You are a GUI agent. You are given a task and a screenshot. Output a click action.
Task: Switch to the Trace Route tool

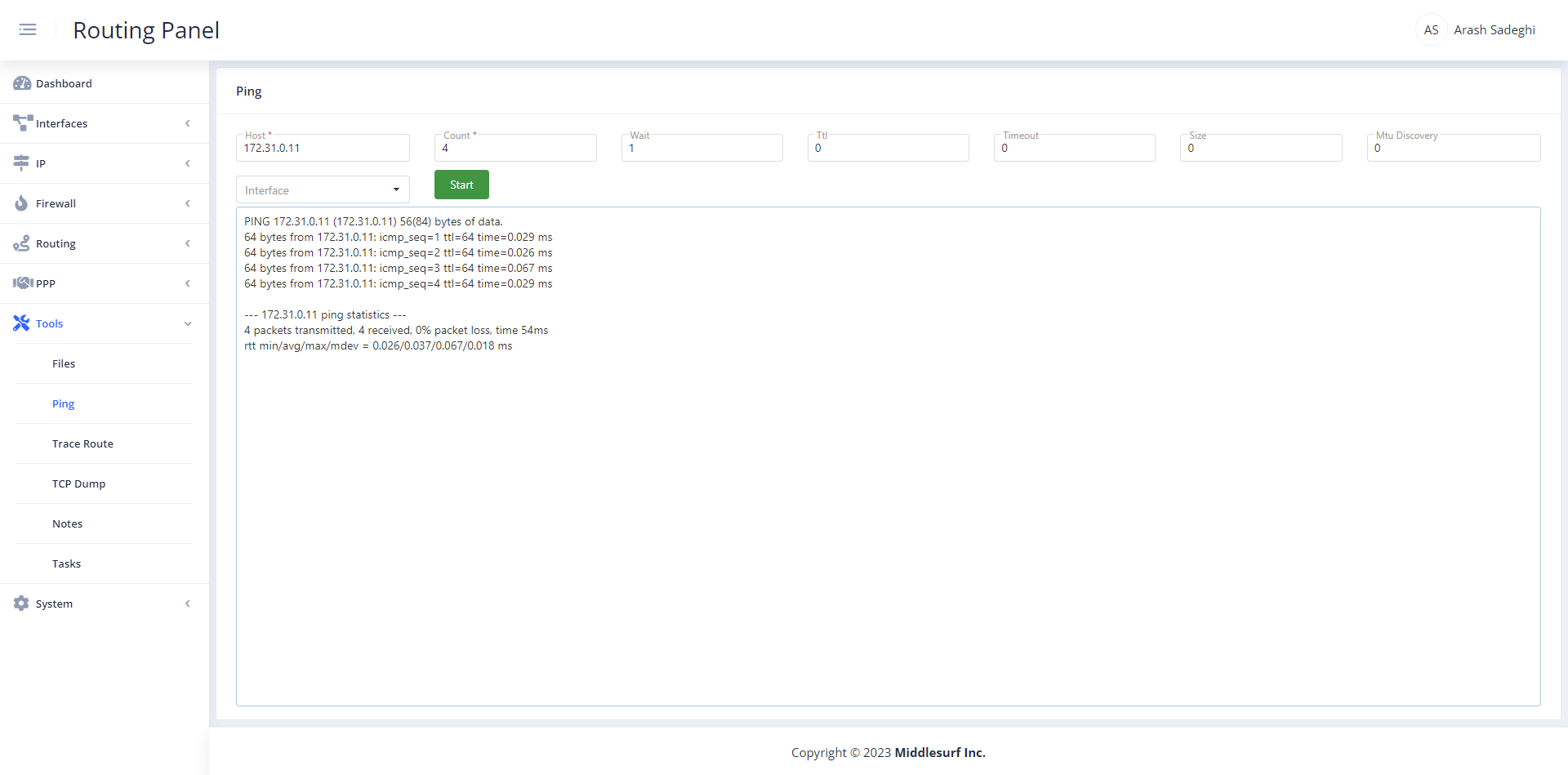point(82,443)
